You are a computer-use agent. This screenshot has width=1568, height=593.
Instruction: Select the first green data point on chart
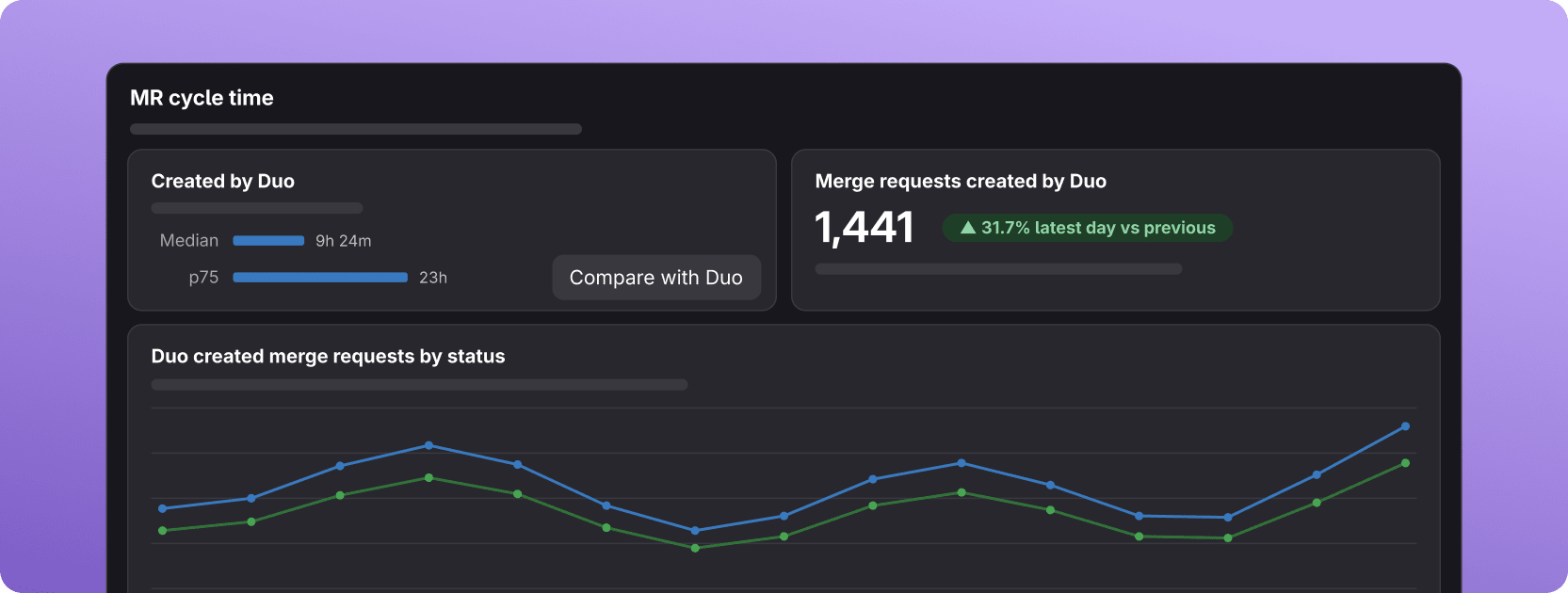[x=163, y=531]
